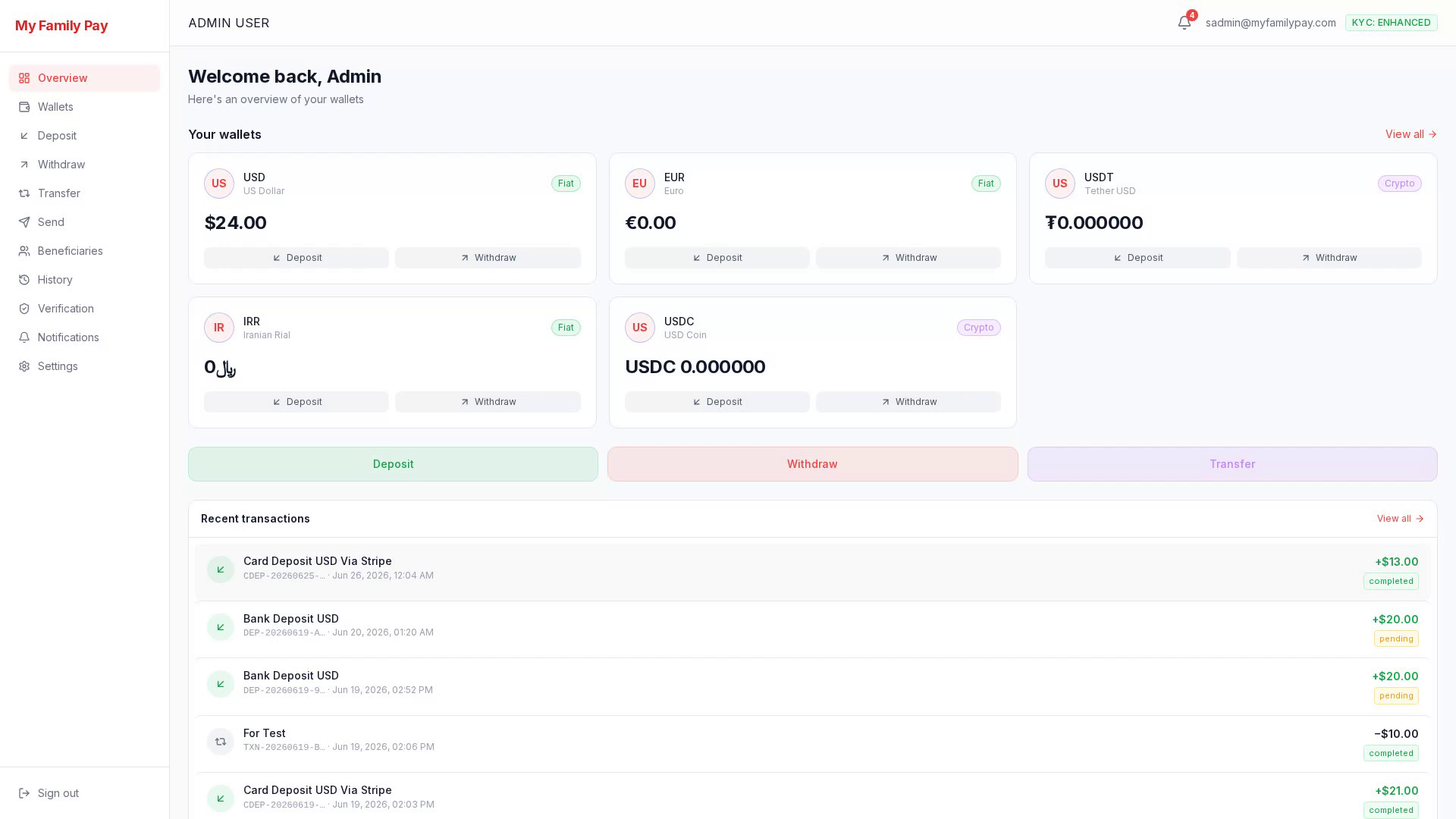Click deposit icon of Jun 20 Bank Deposit
Viewport: 1456px width, 819px height.
[x=221, y=627]
